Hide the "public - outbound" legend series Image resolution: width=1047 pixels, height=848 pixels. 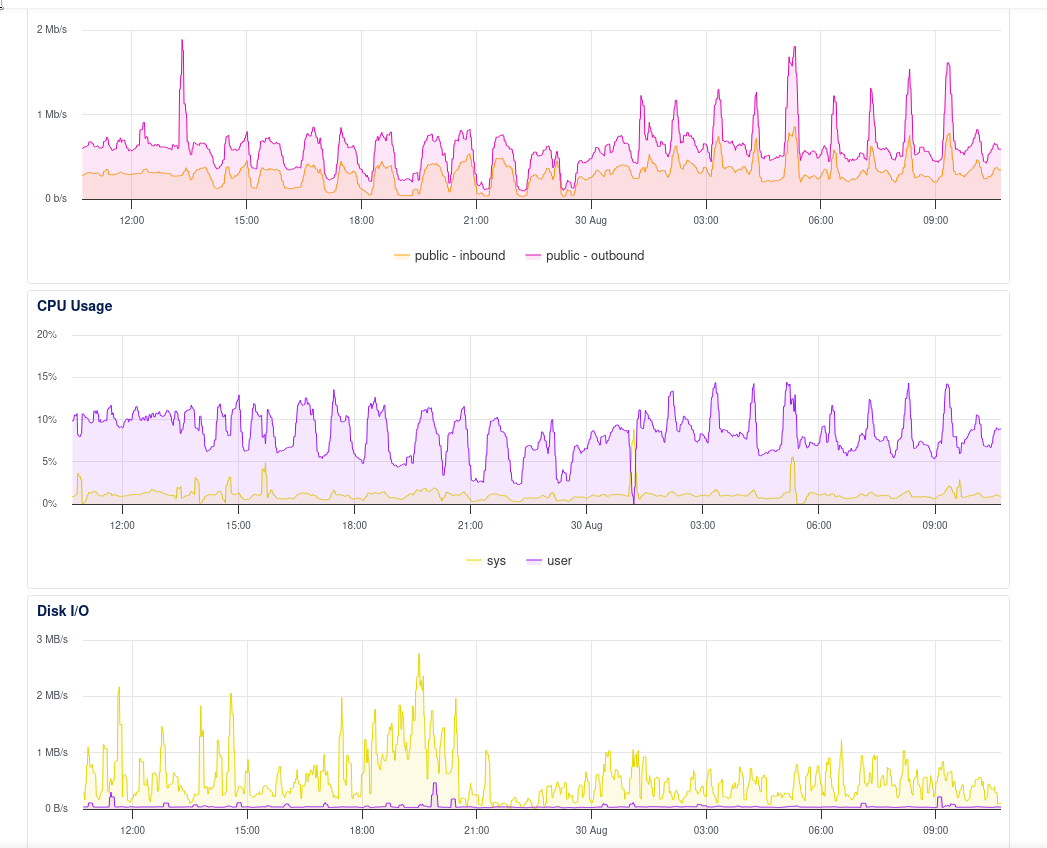point(595,255)
